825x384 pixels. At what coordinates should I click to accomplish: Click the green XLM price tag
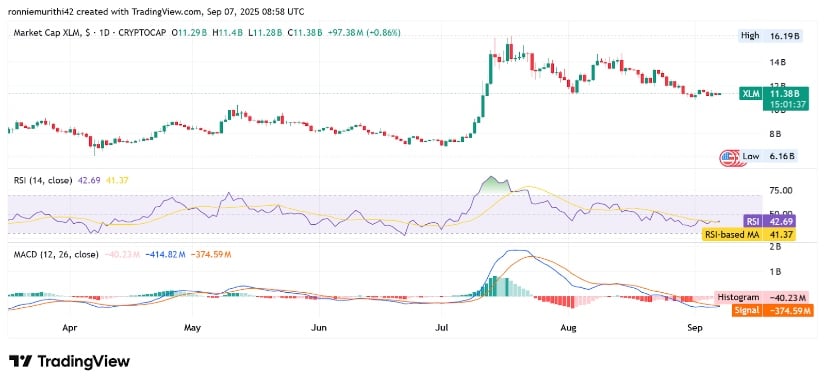(750, 94)
